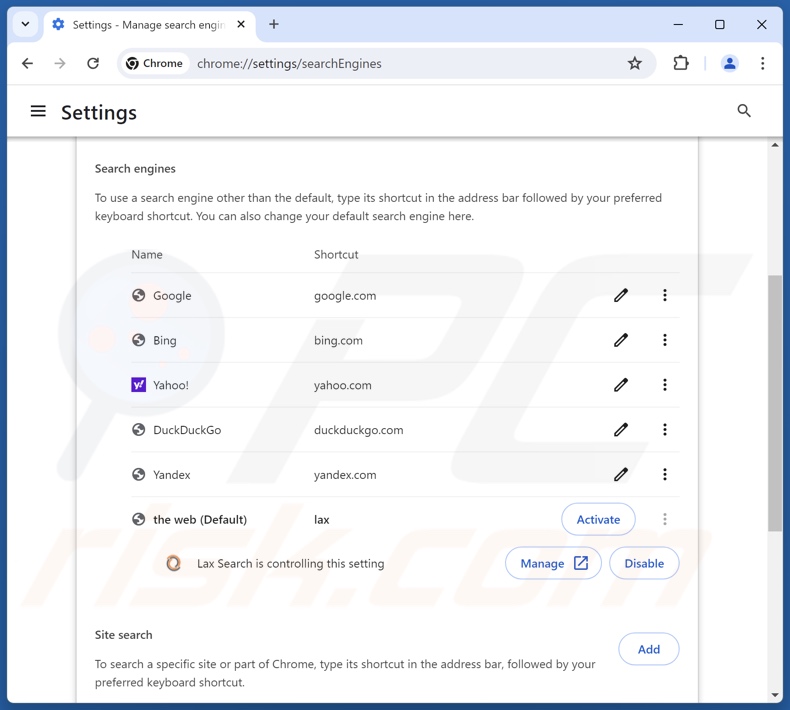
Task: Disable the Lax Search extension
Action: [x=644, y=563]
